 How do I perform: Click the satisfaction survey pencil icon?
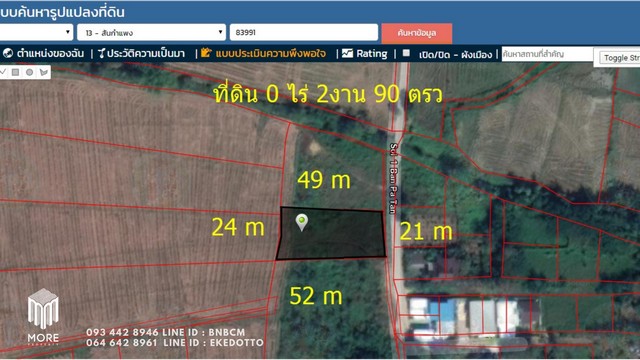pos(206,53)
